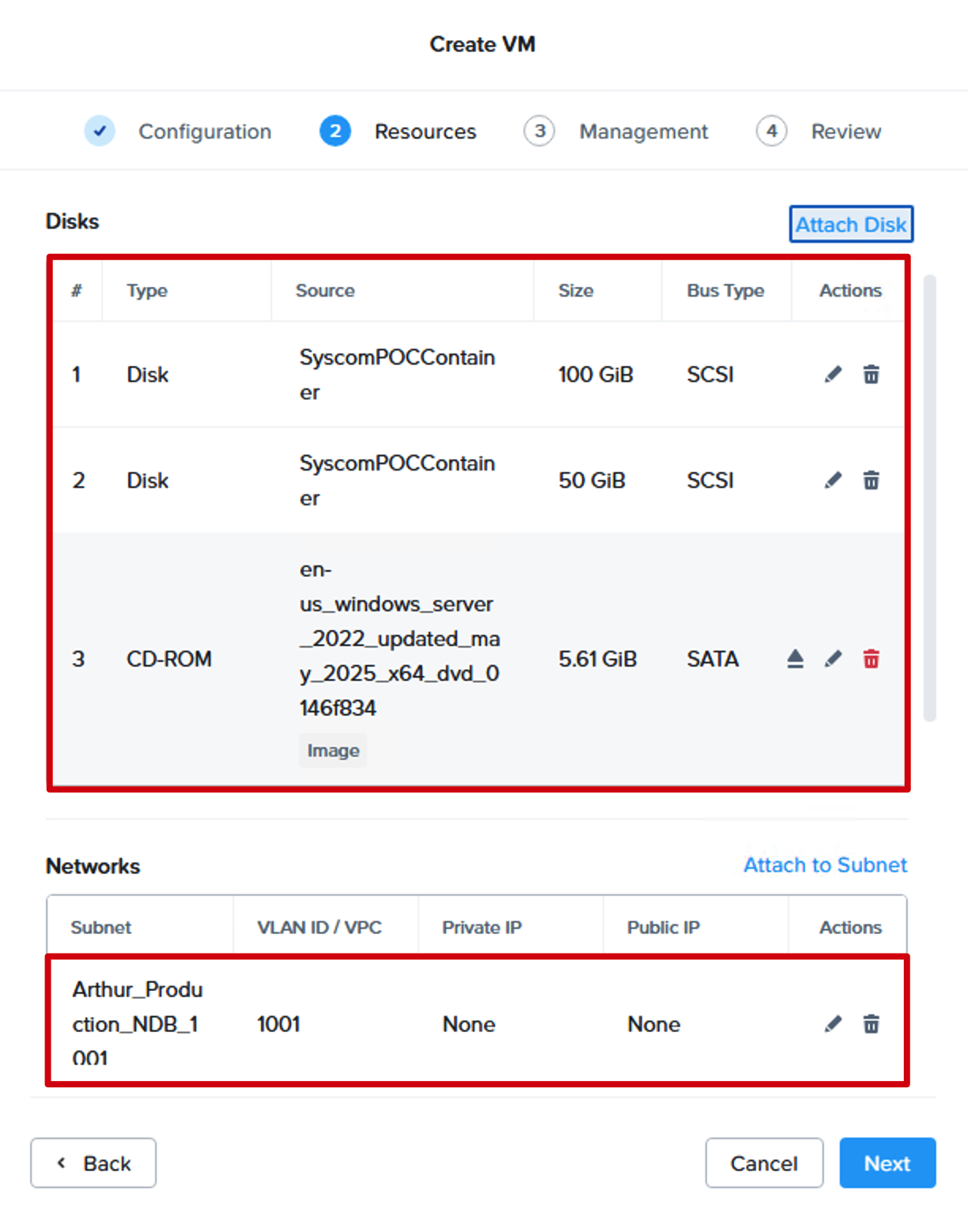
Task: Click the Configuration step checkmark icon
Action: coord(100,131)
